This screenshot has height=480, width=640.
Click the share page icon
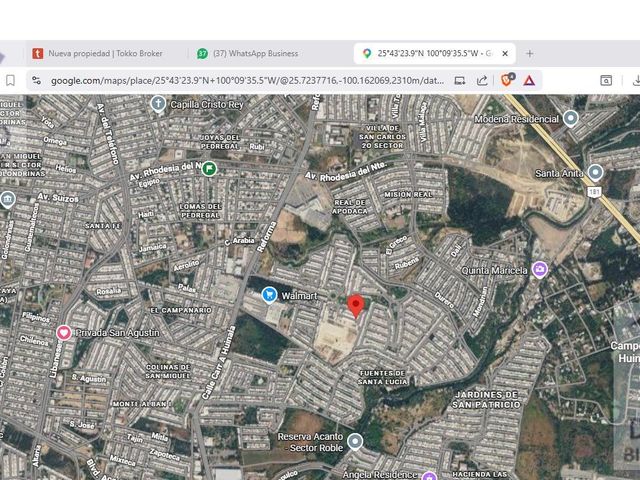tap(482, 80)
